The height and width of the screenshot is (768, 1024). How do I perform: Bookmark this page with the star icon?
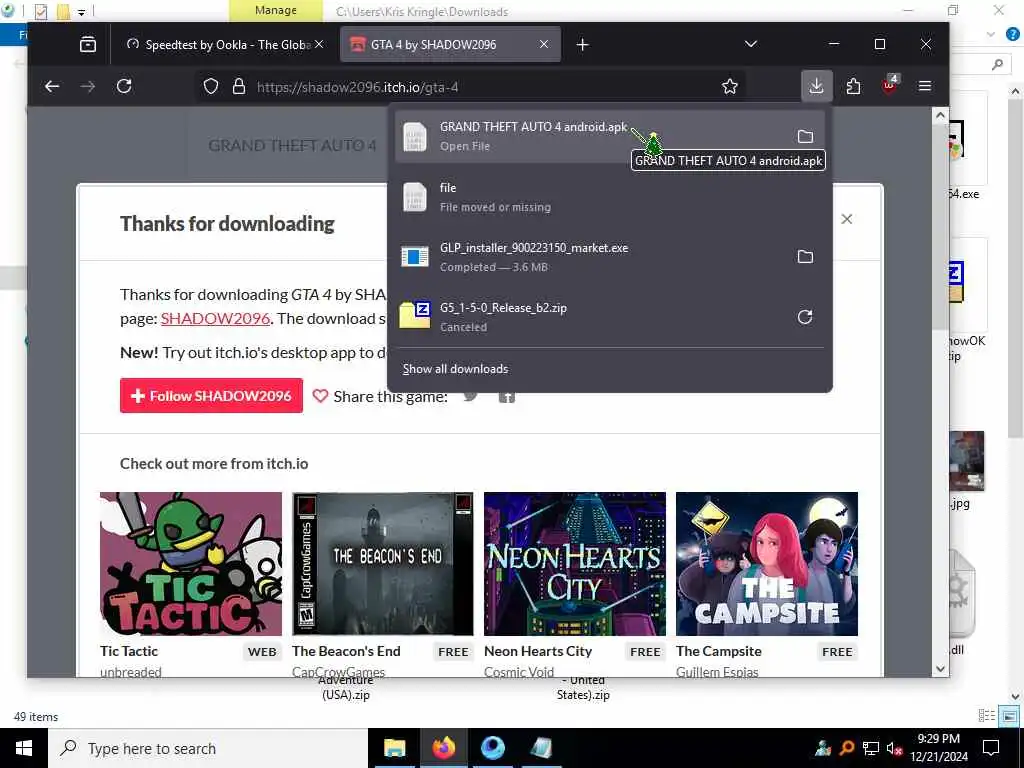(x=729, y=86)
